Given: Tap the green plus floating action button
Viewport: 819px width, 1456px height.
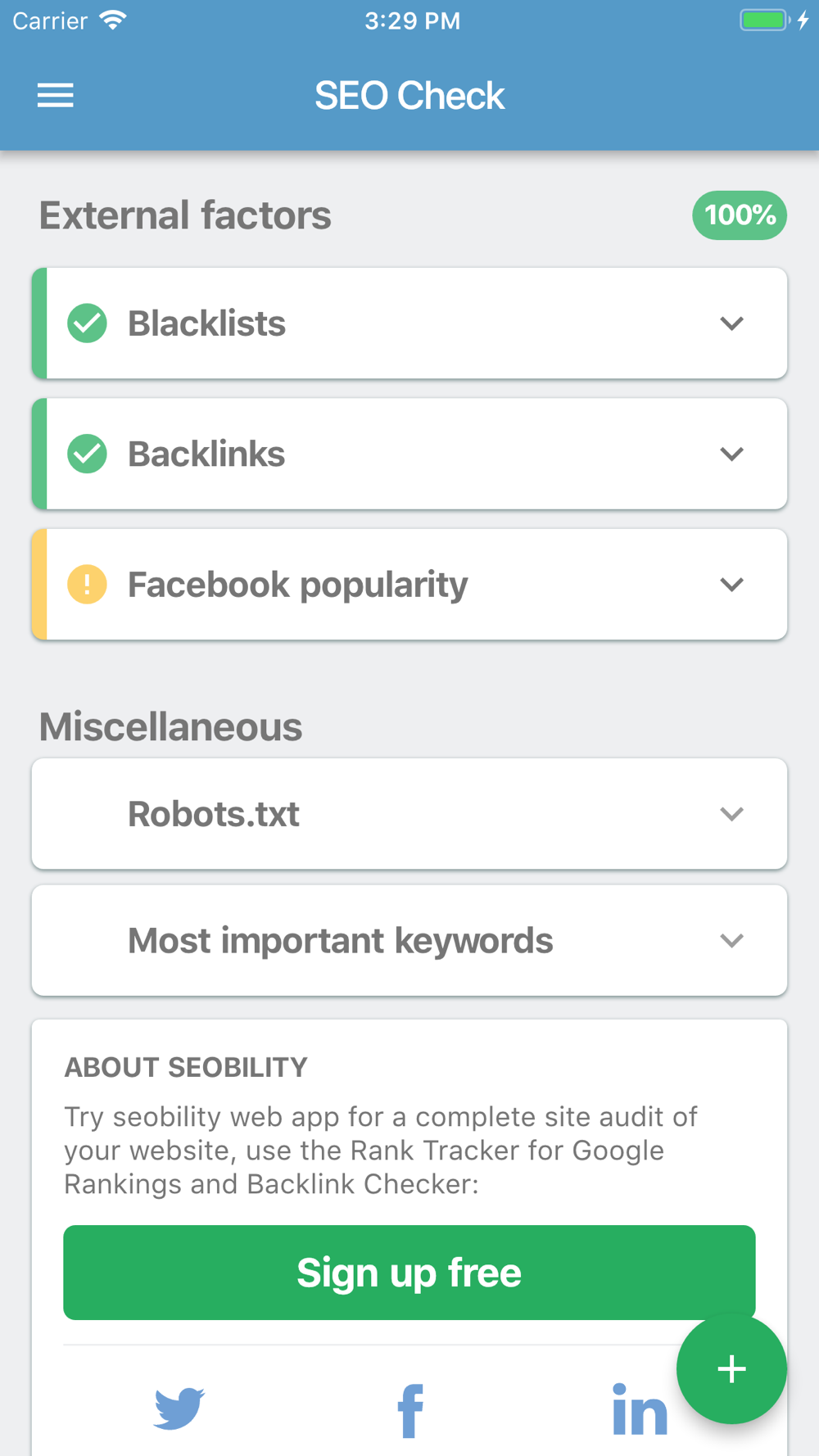Looking at the screenshot, I should tap(731, 1369).
